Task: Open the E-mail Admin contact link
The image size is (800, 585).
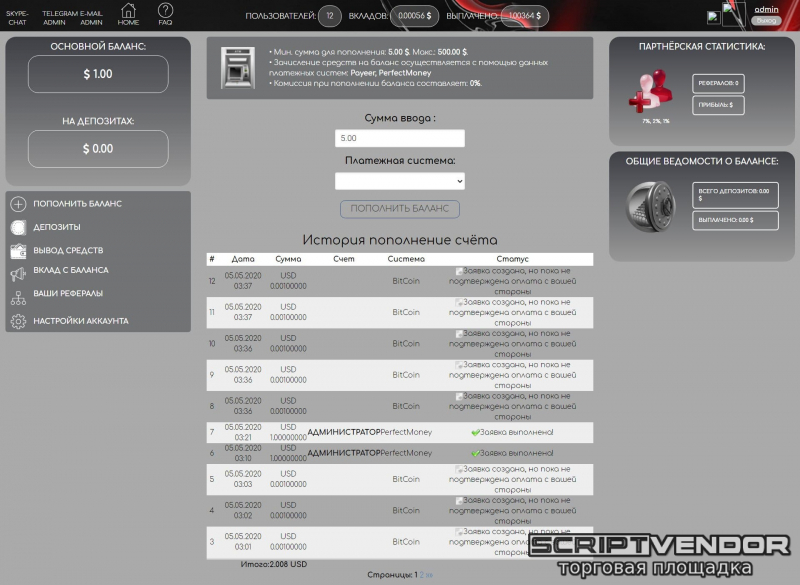Action: tap(91, 17)
